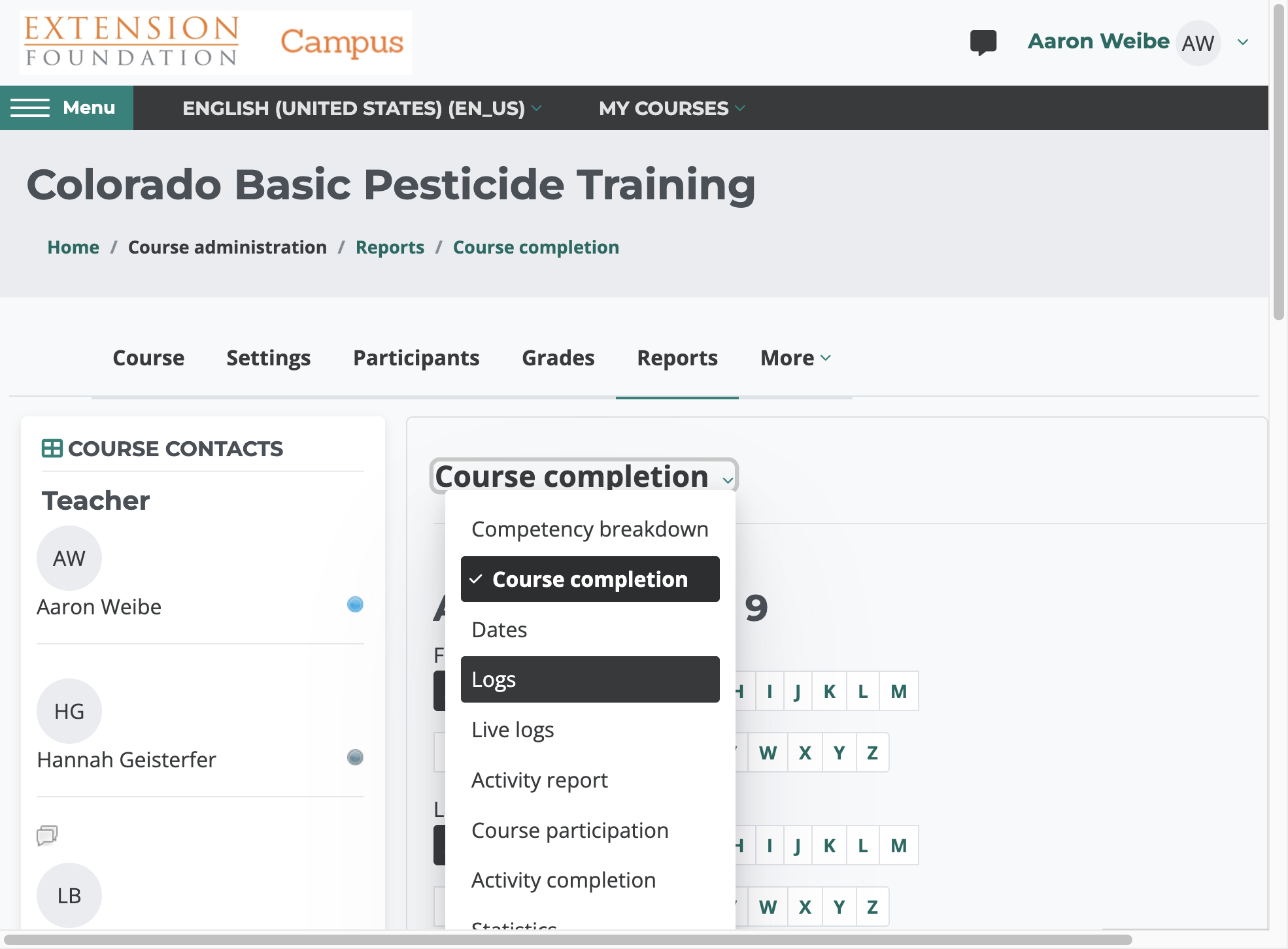Choose Activity completion report
The image size is (1288, 949).
(590, 880)
